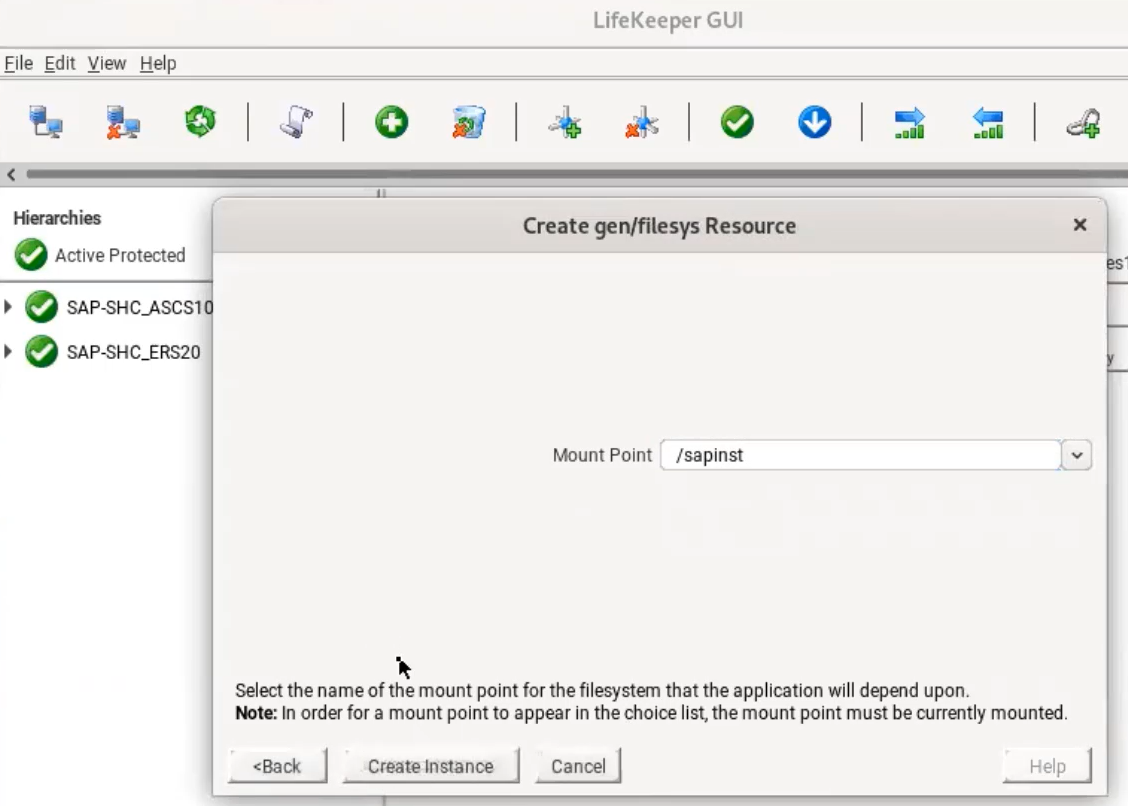Expand the SAP-SHC_ERS20 hierarchy node
The width and height of the screenshot is (1128, 806).
8,352
